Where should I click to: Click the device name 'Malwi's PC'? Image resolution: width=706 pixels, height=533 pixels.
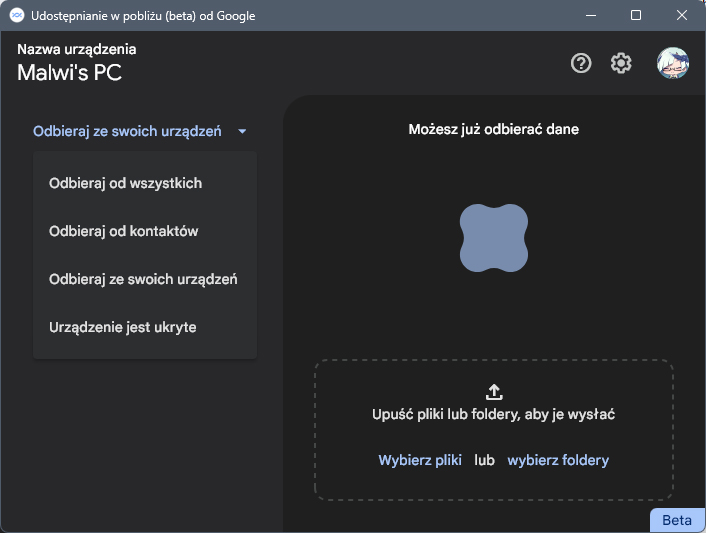pyautogui.click(x=69, y=72)
